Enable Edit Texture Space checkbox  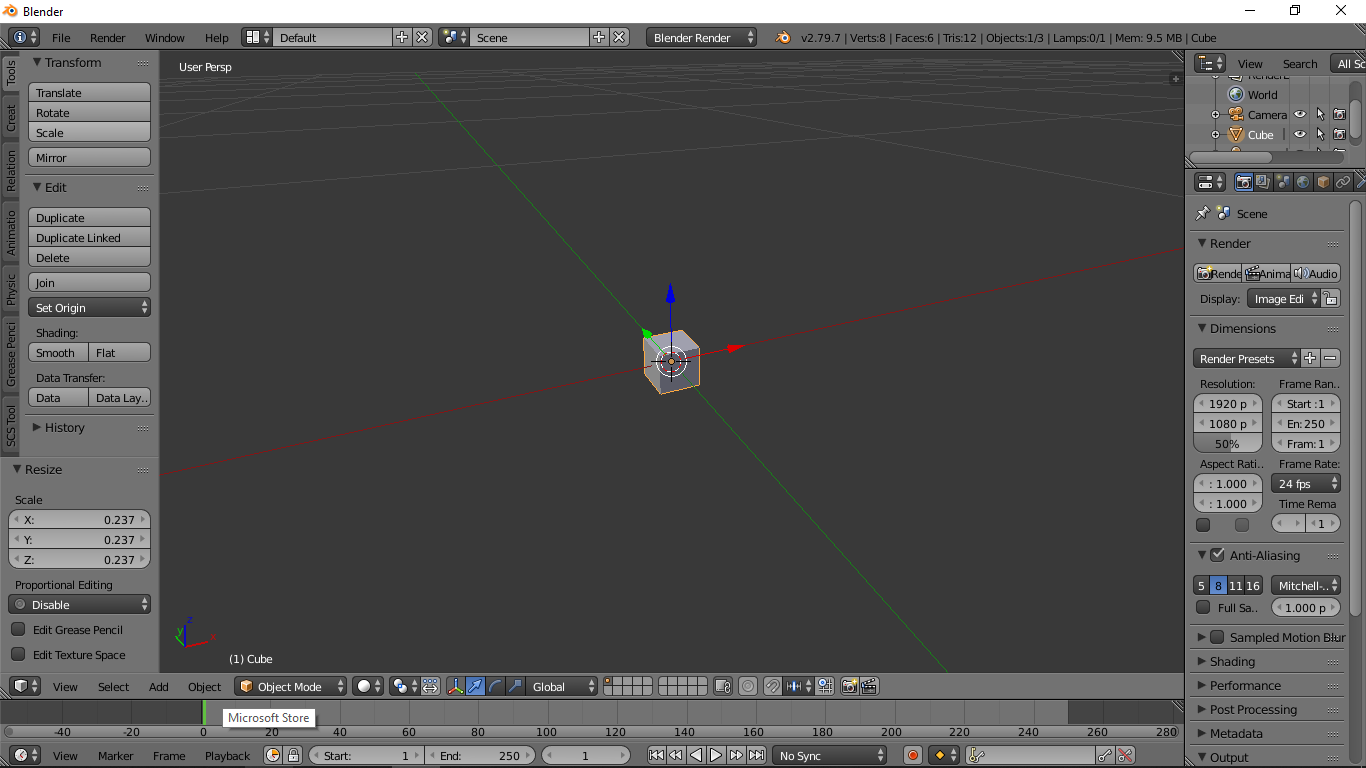[18, 654]
